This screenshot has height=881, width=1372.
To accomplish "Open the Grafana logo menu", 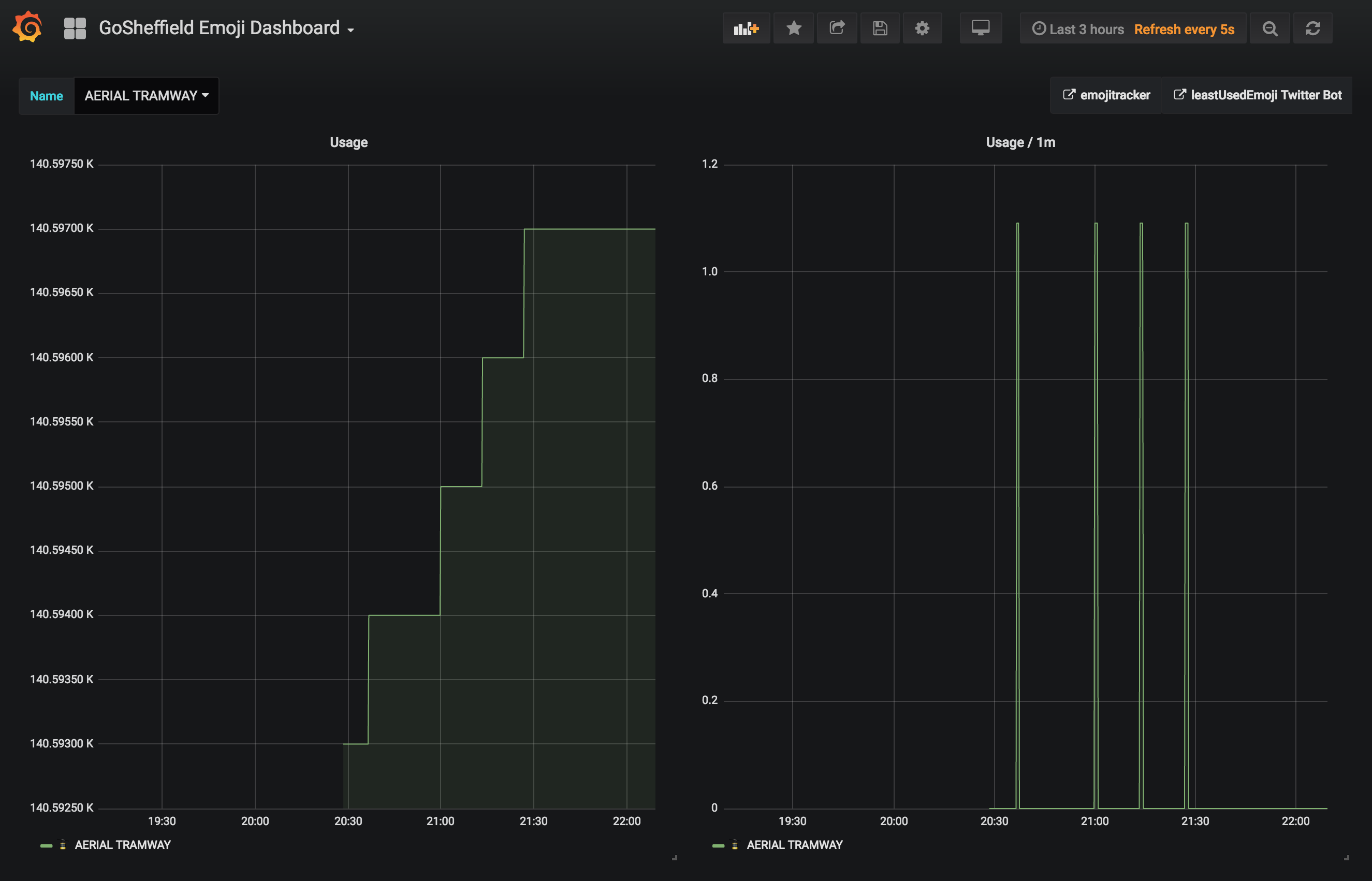I will click(x=27, y=27).
